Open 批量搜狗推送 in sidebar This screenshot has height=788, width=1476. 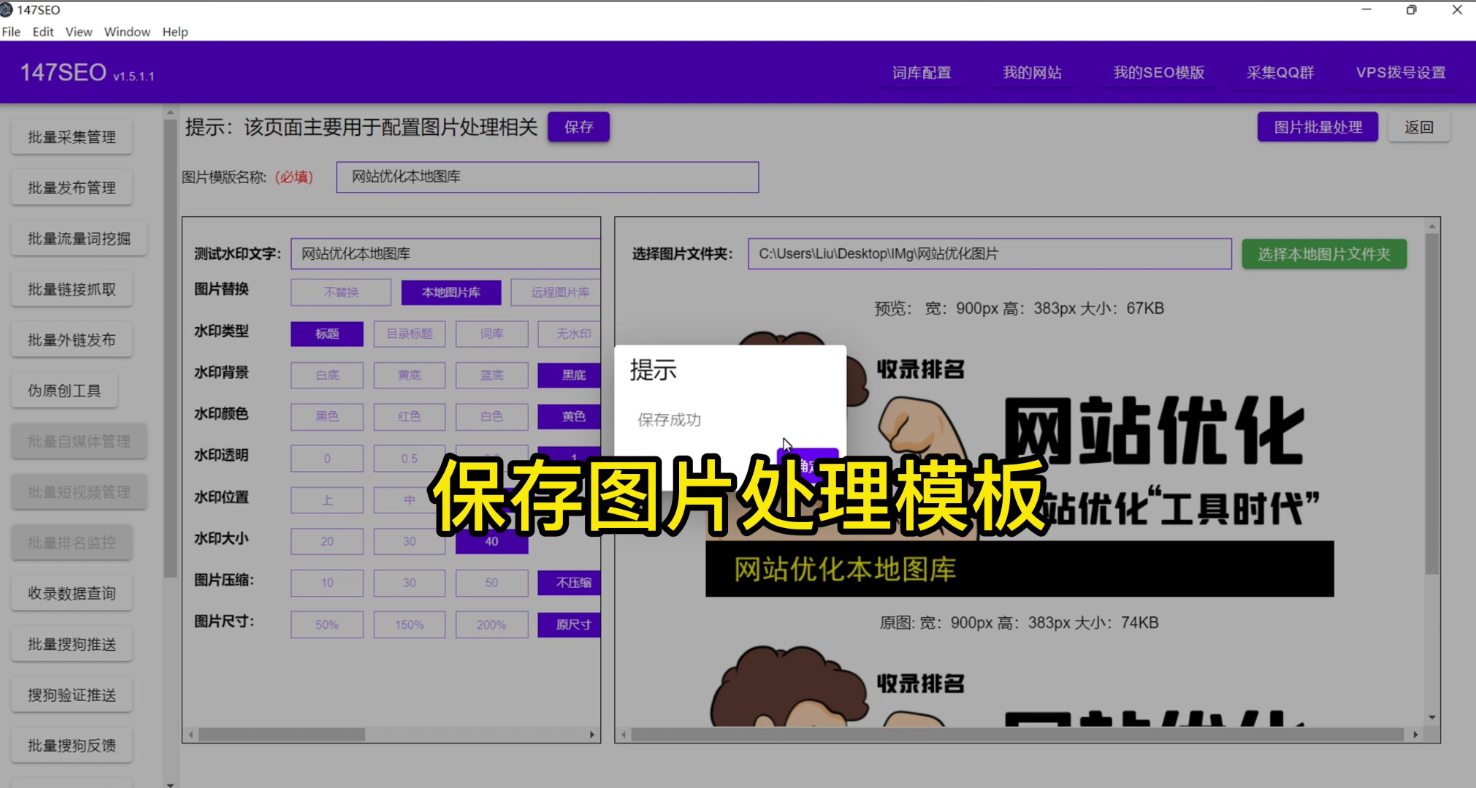(x=72, y=644)
